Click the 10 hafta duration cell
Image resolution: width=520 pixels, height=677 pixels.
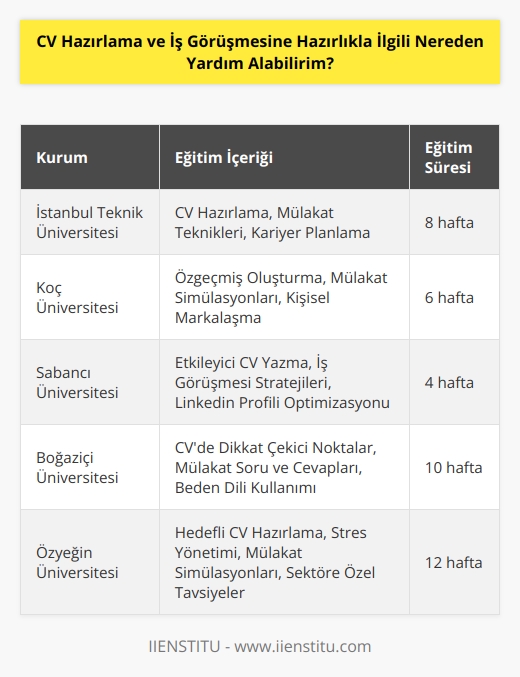454,467
